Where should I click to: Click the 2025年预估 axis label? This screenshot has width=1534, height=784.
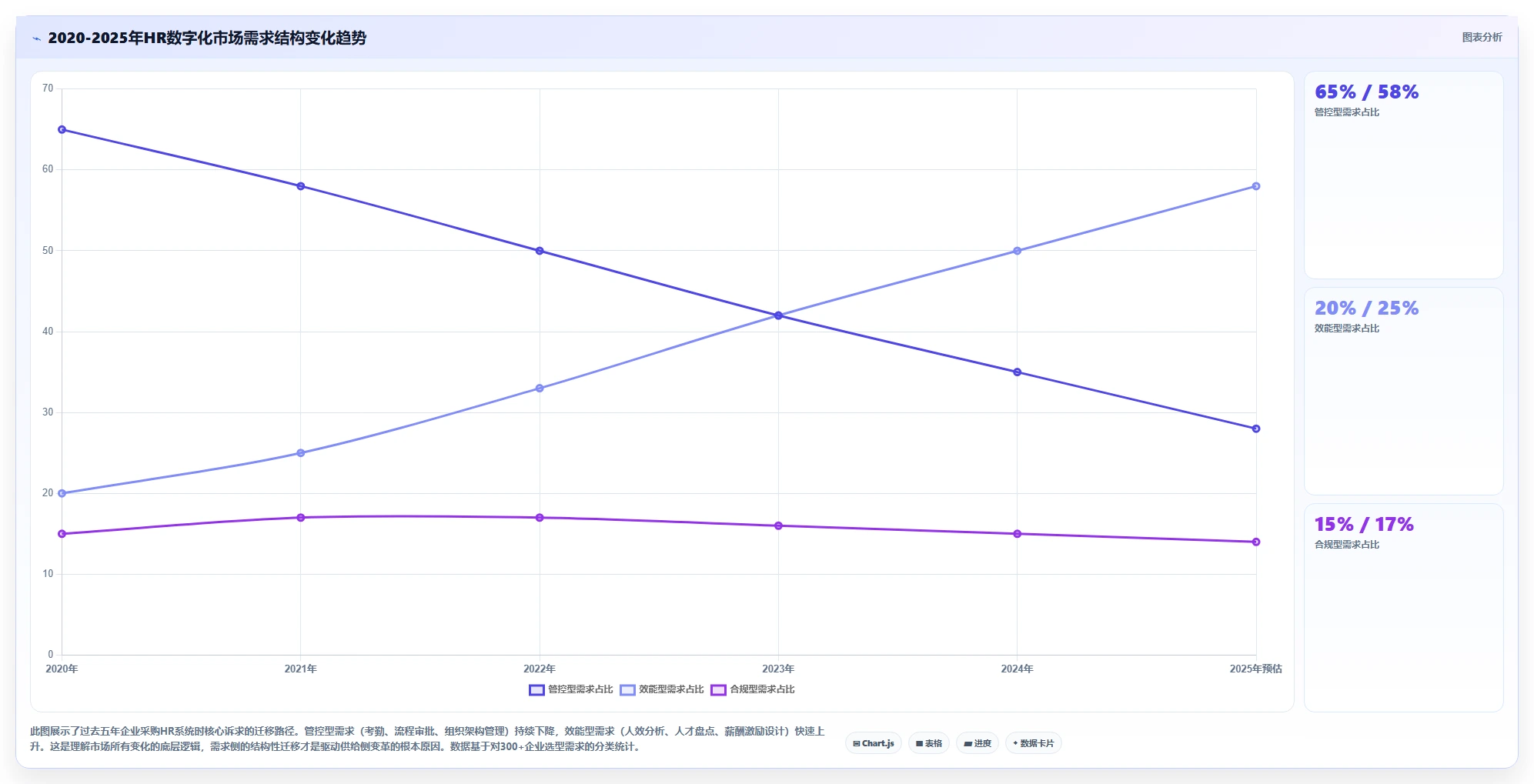click(1256, 669)
